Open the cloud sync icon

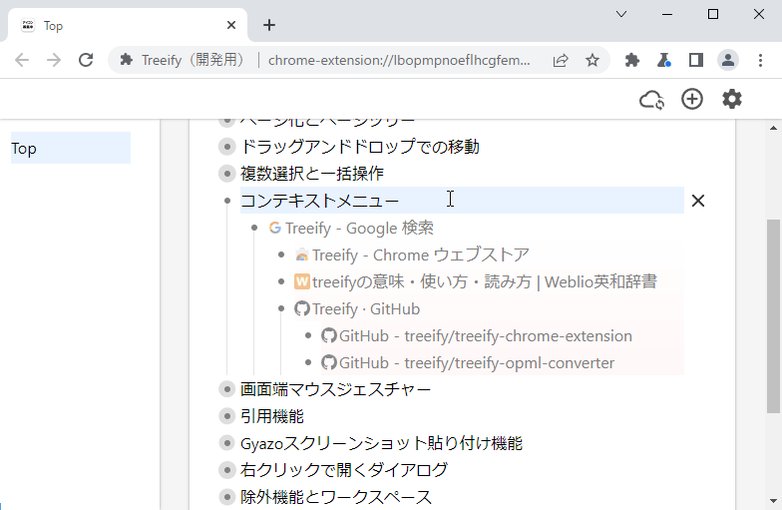(652, 100)
